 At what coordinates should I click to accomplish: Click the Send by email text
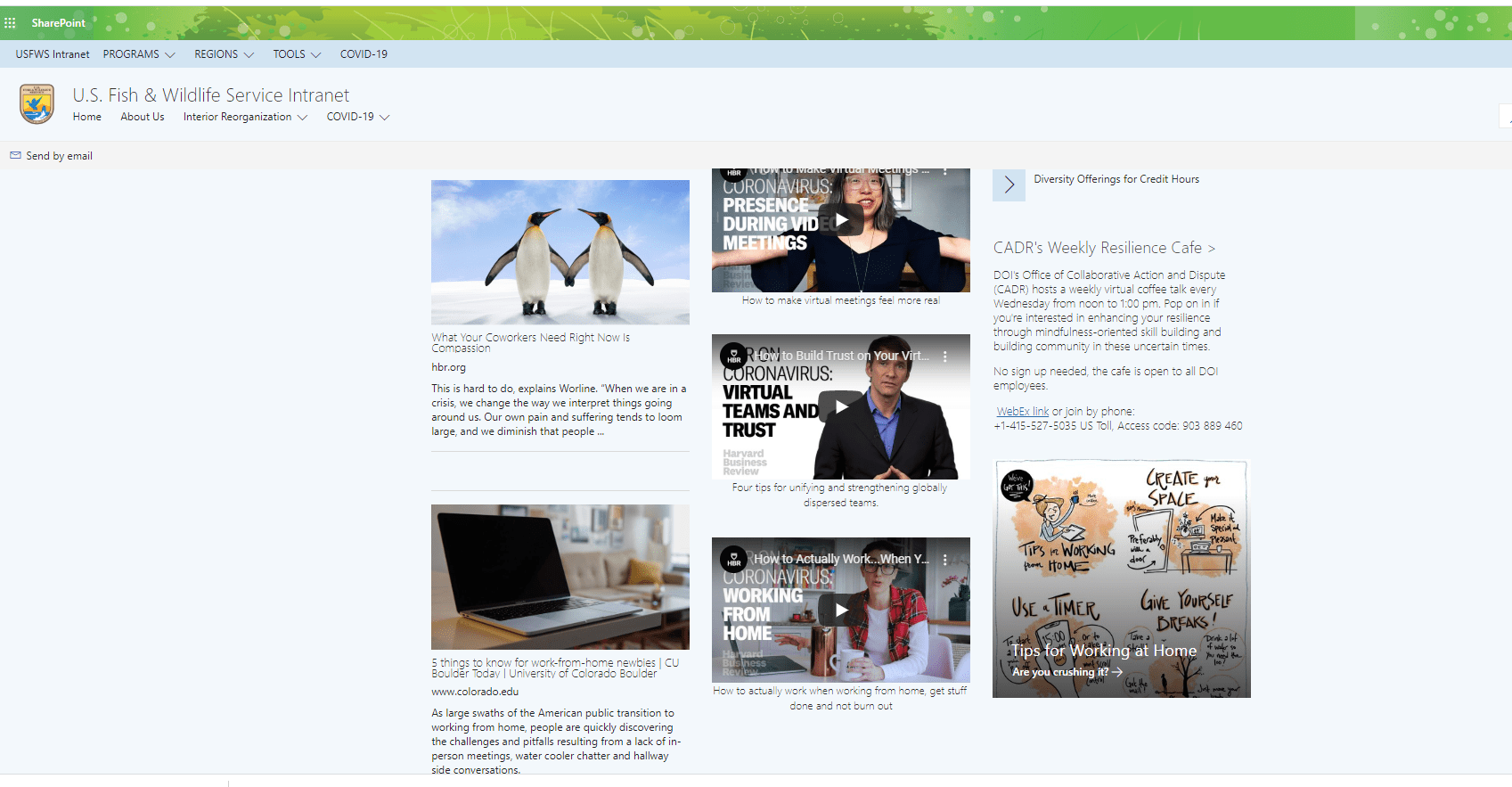(60, 156)
